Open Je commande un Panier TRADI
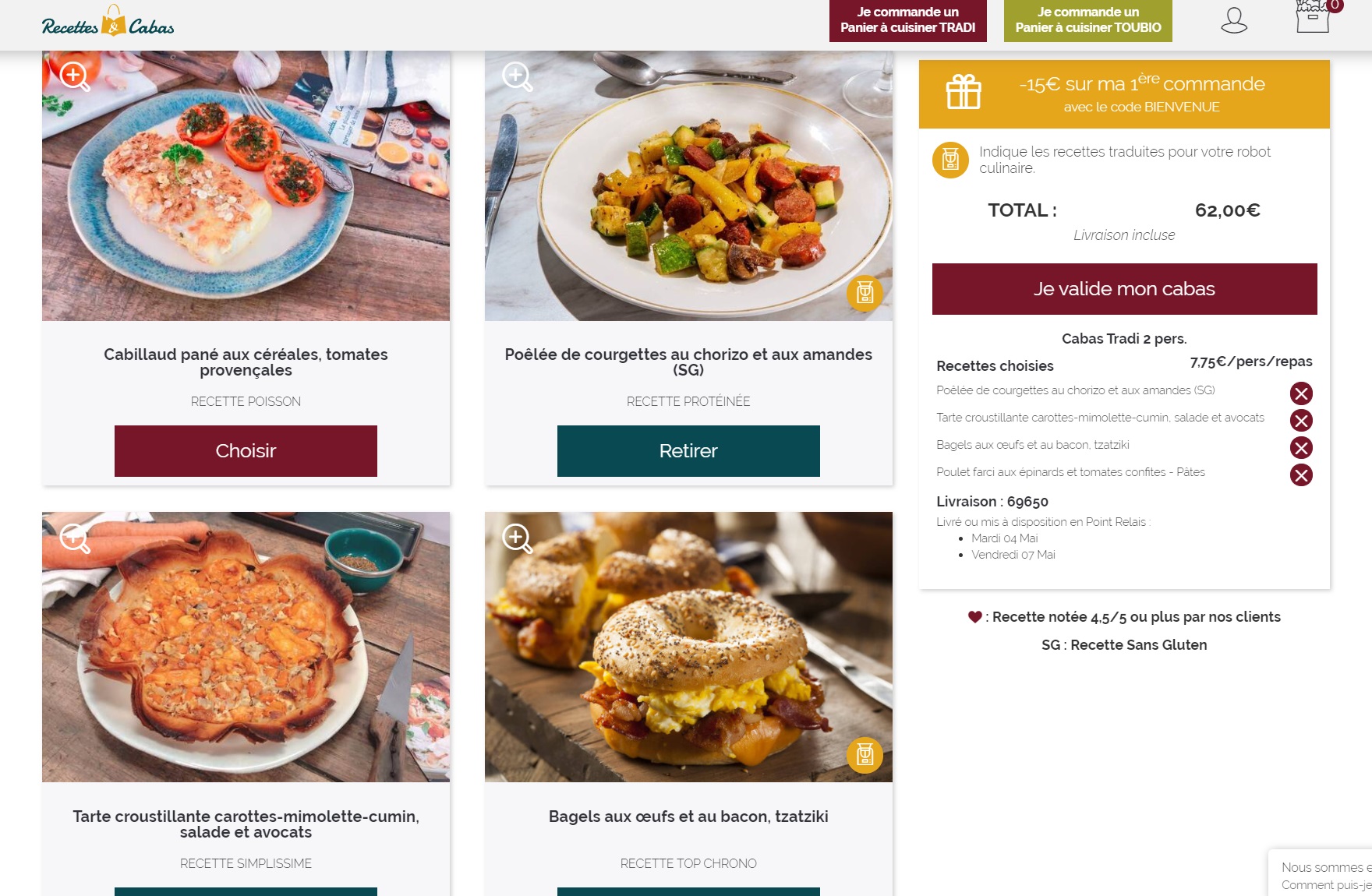This screenshot has height=896, width=1372. (908, 20)
